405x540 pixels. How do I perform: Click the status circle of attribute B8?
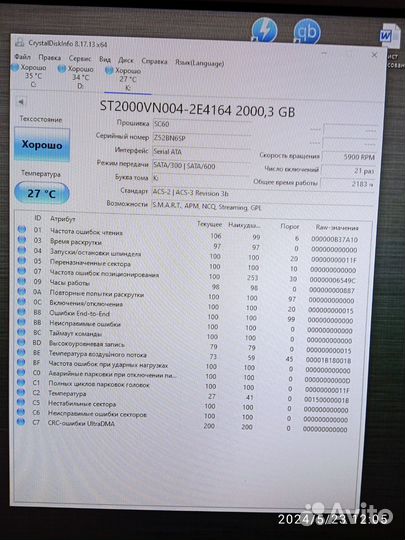coord(21,312)
